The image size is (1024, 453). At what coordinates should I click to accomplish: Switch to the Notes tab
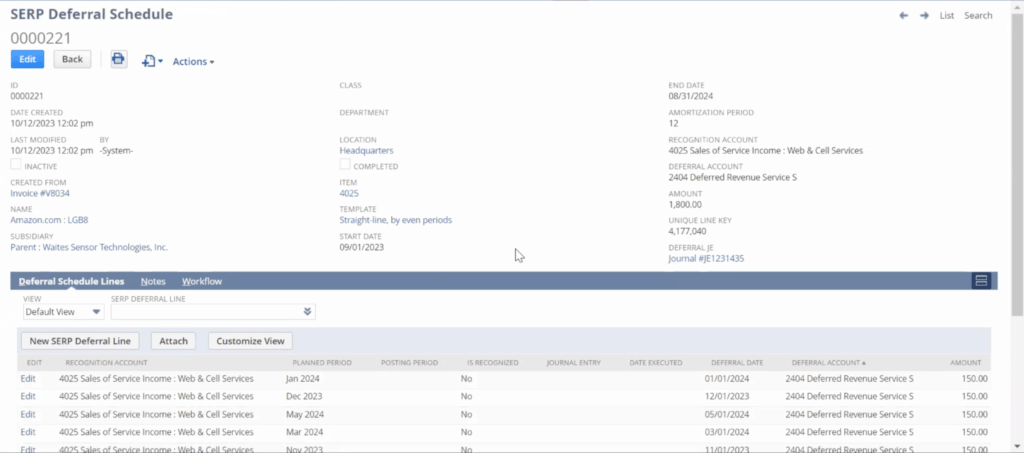pos(153,282)
